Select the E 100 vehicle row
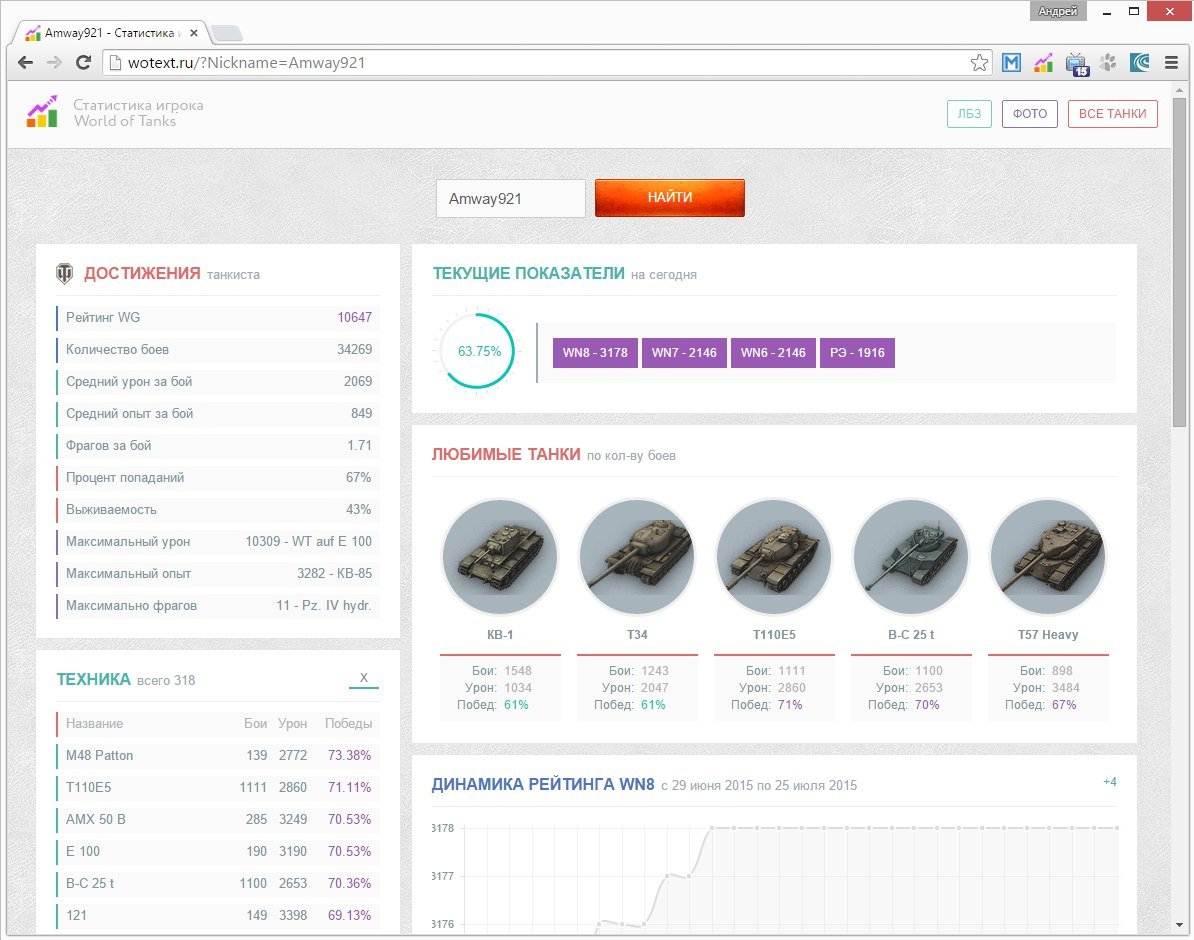The height and width of the screenshot is (940, 1194). point(218,852)
